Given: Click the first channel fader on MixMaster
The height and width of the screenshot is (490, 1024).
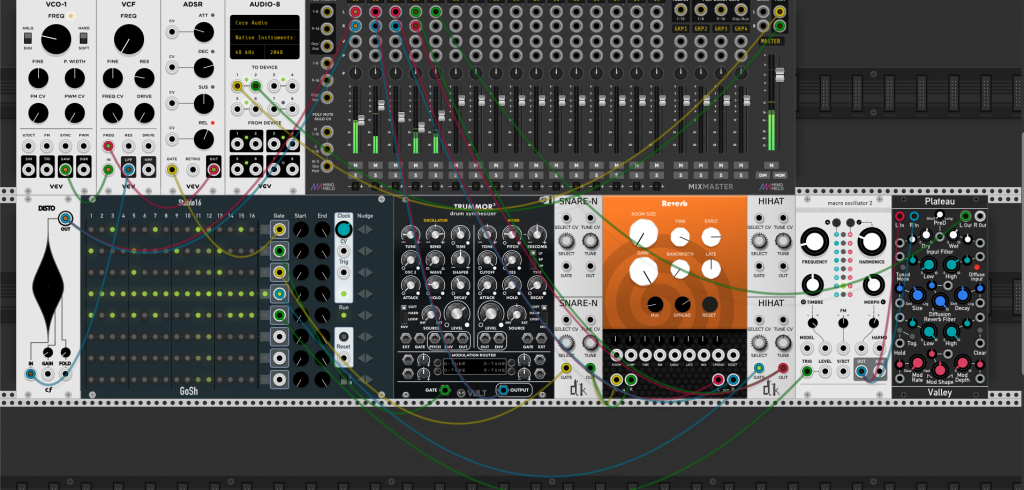Looking at the screenshot, I should pyautogui.click(x=360, y=121).
